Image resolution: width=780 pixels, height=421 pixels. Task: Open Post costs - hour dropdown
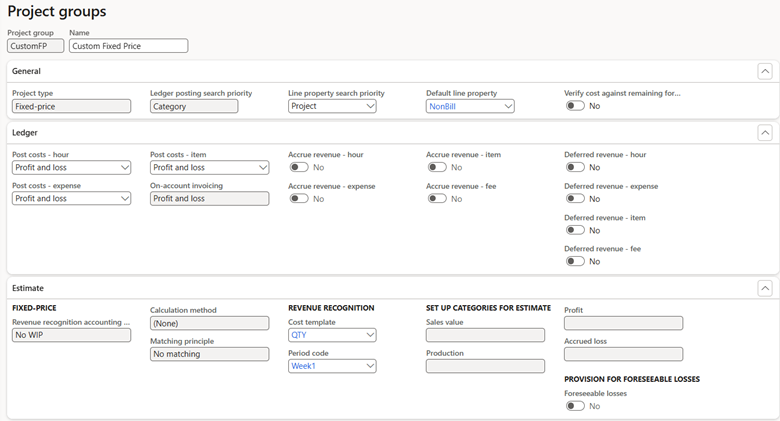pyautogui.click(x=125, y=168)
